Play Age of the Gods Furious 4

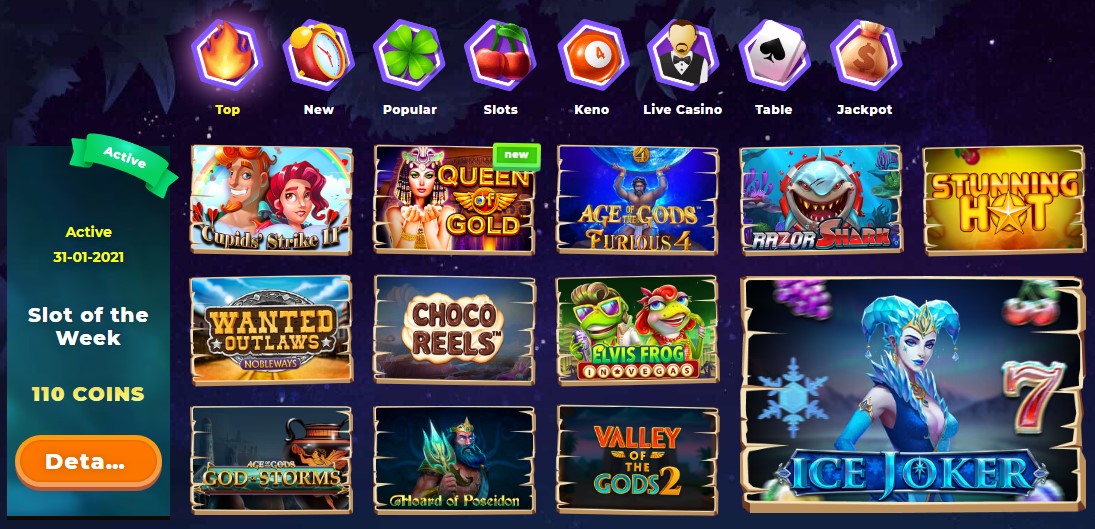pos(638,200)
